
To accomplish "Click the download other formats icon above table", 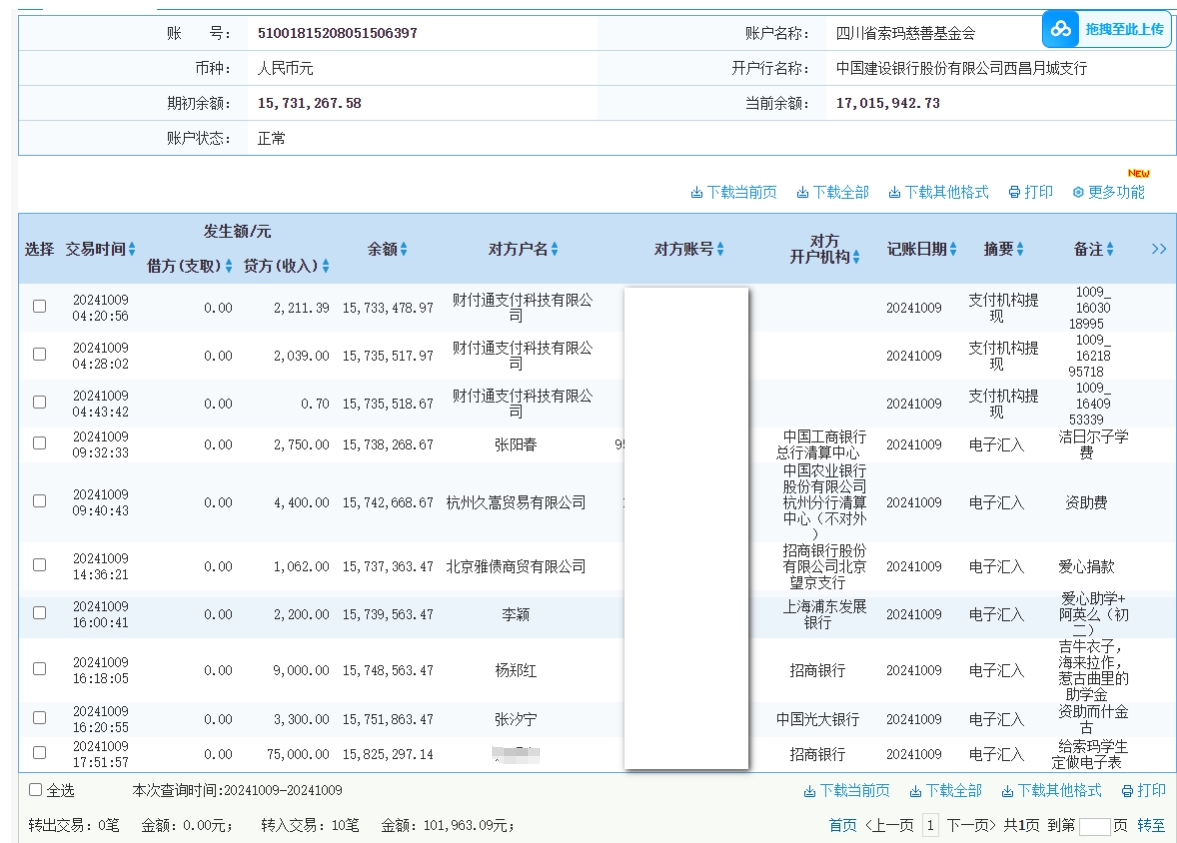I will [894, 193].
